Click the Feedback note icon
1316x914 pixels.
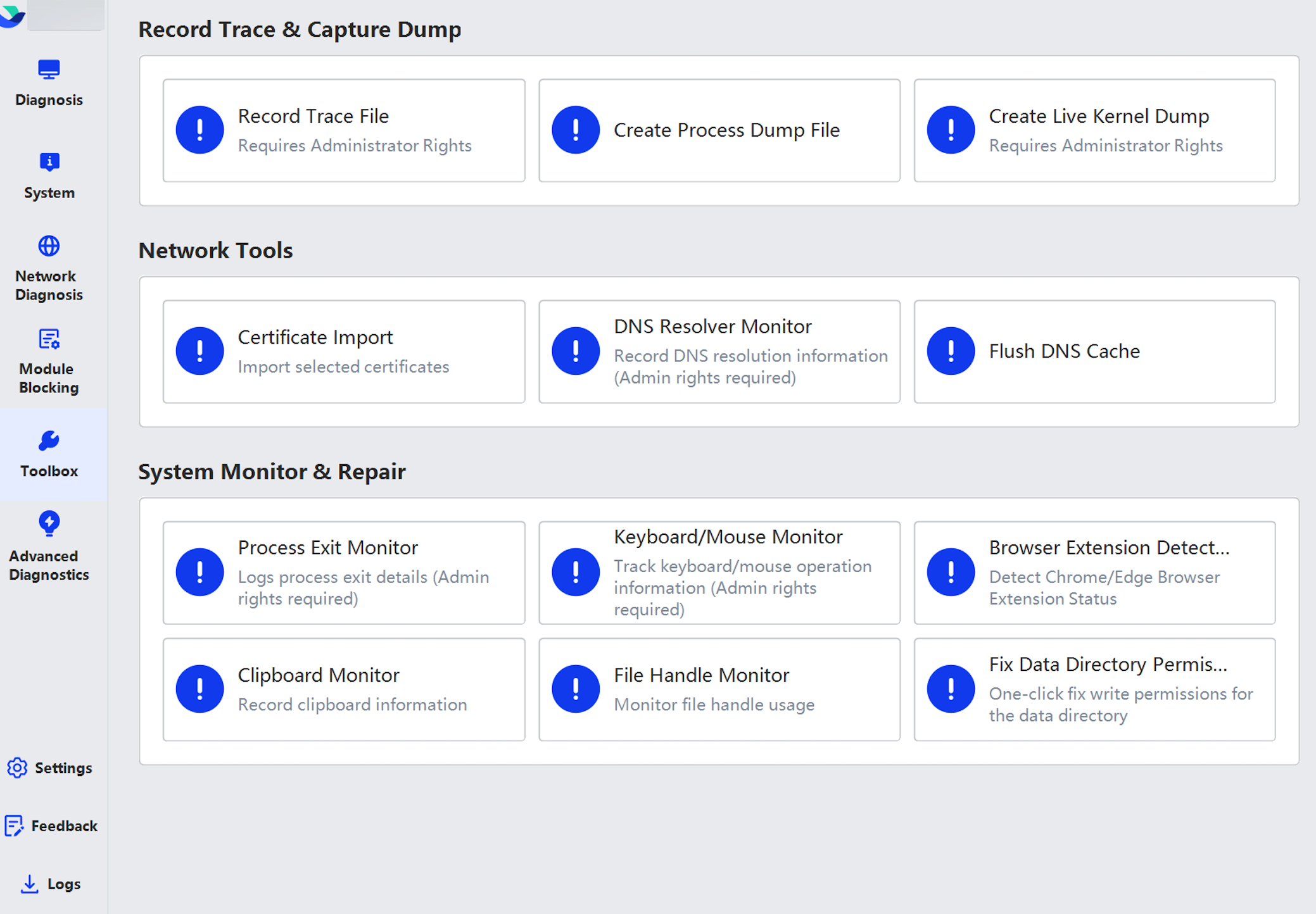click(x=14, y=826)
